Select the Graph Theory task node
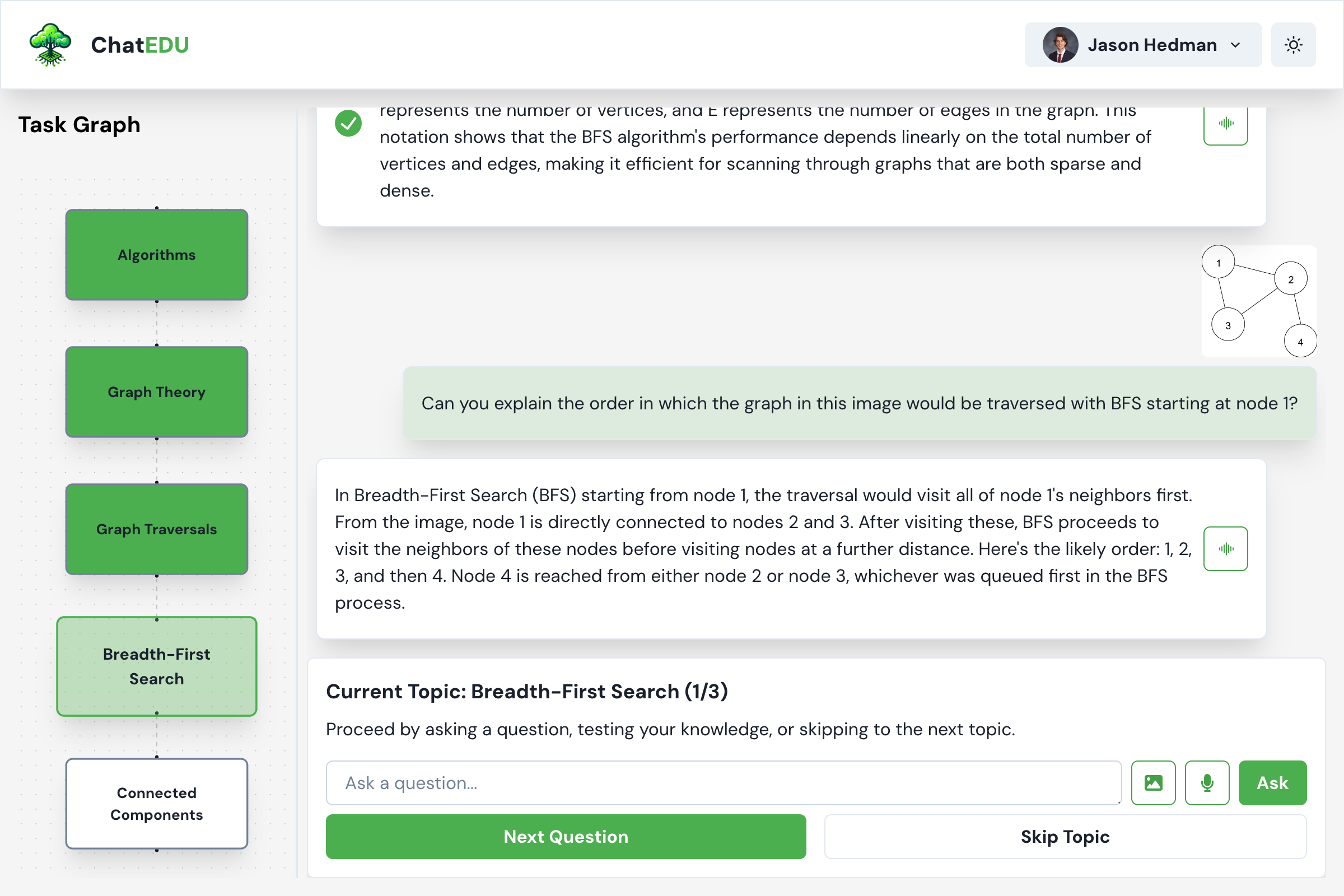 click(157, 392)
